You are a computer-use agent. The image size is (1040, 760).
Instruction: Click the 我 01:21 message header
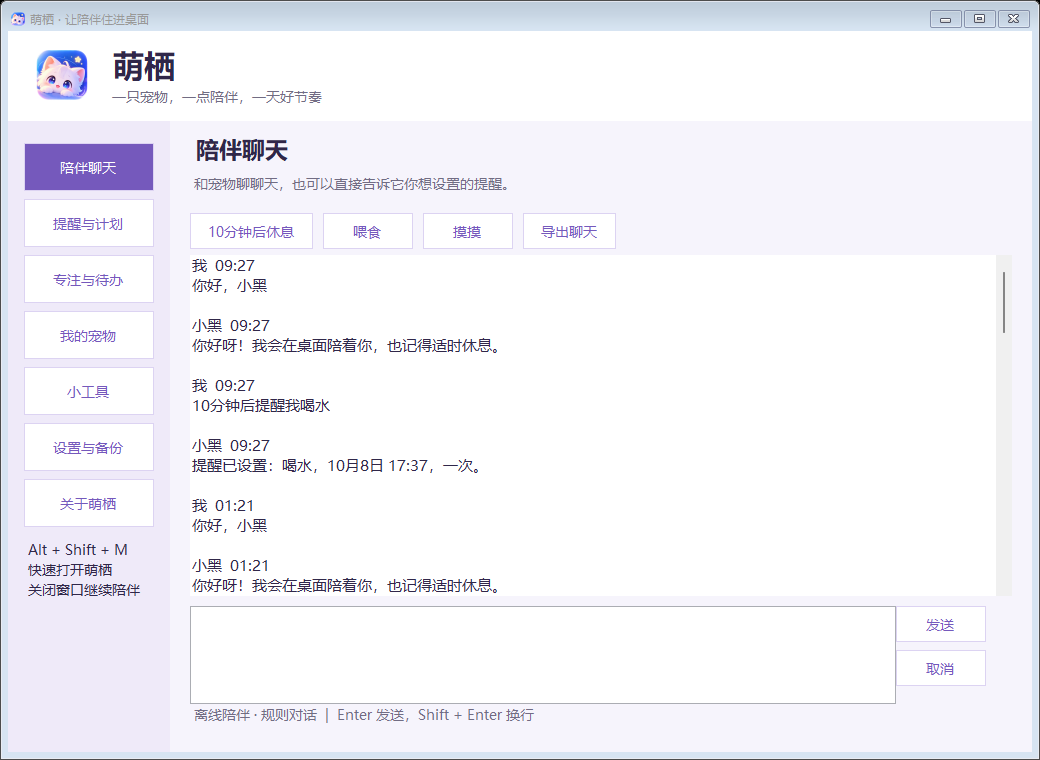point(223,505)
